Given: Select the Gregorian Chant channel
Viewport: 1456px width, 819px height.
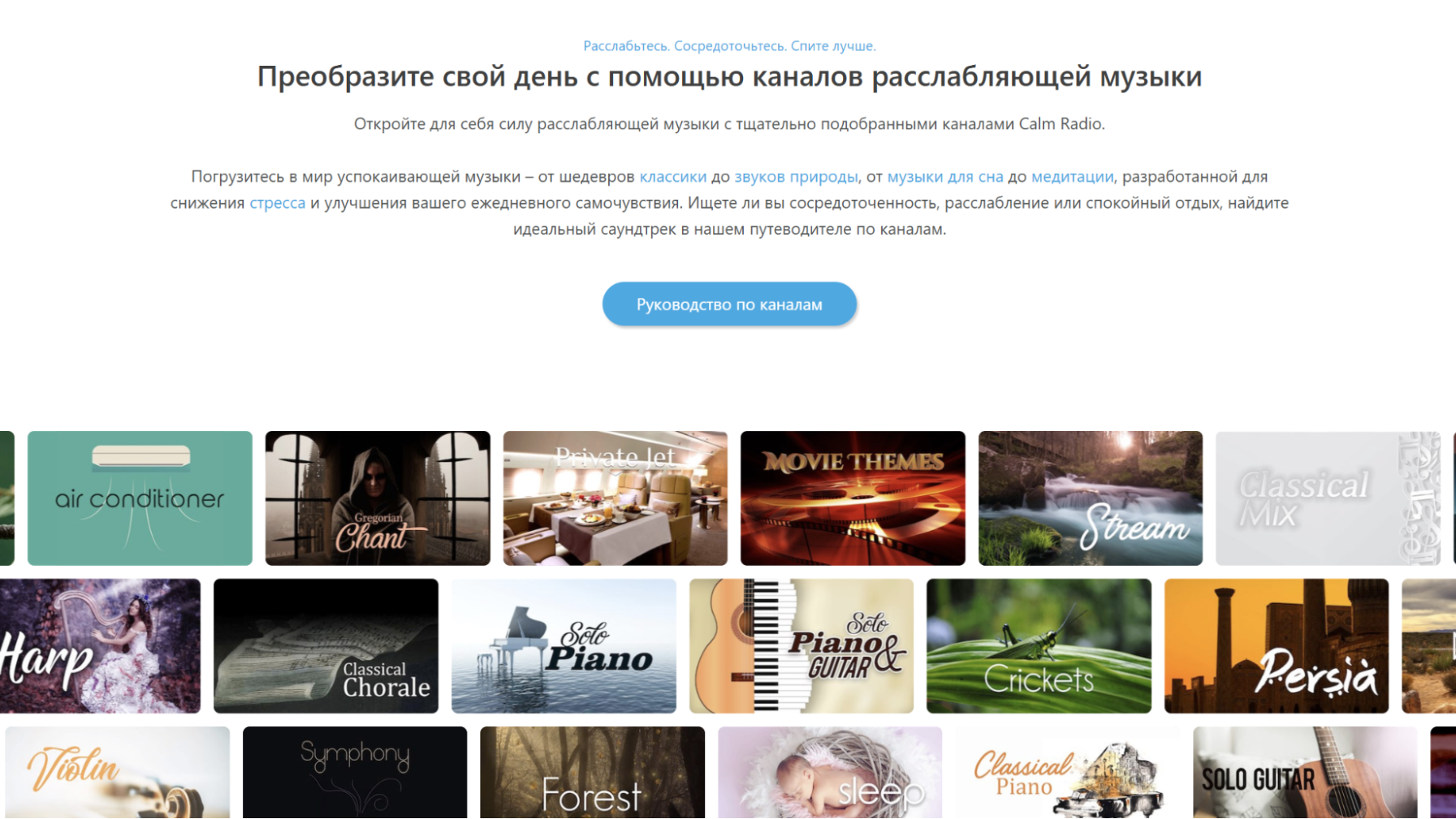Looking at the screenshot, I should pyautogui.click(x=378, y=498).
